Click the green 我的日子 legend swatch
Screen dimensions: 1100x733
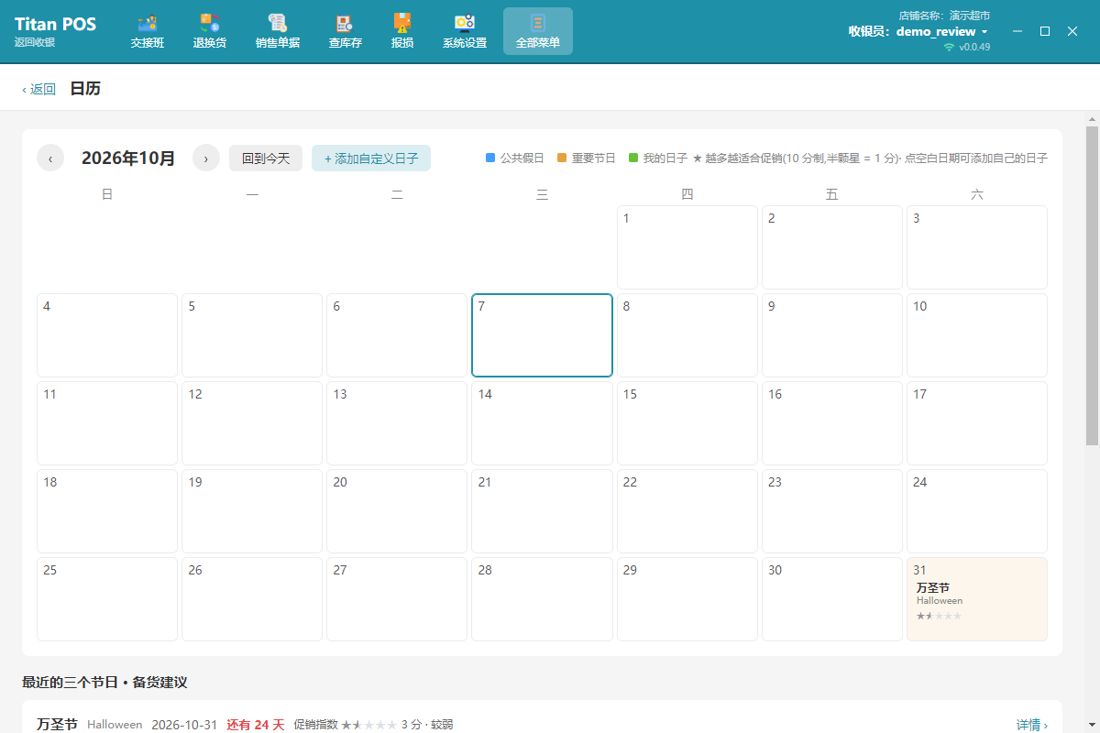[633, 158]
